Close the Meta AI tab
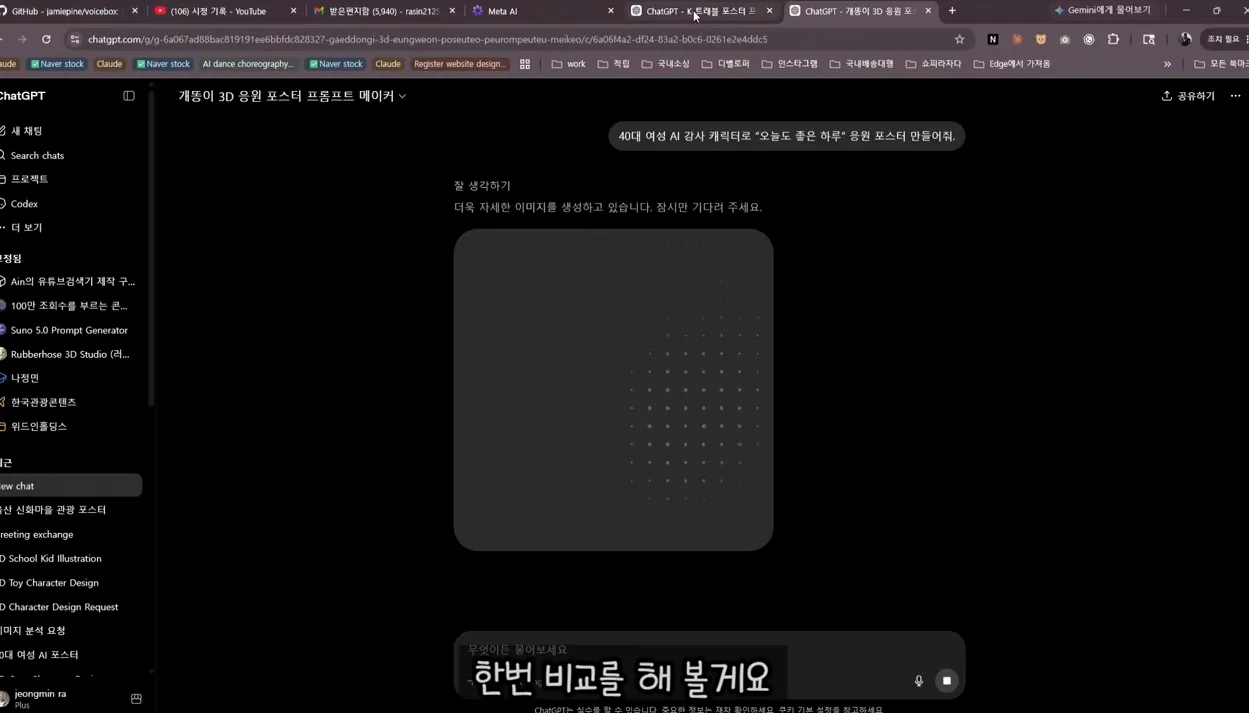 tap(611, 11)
